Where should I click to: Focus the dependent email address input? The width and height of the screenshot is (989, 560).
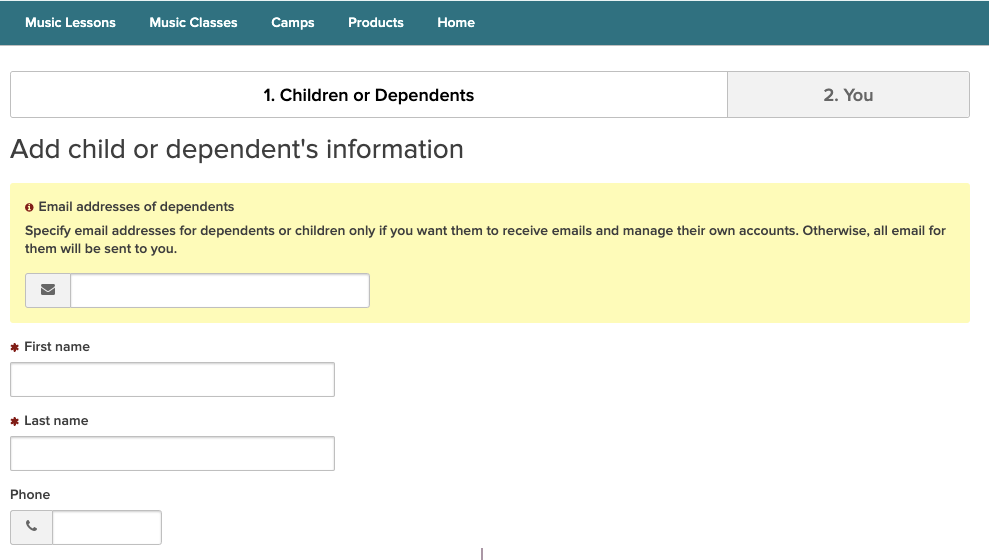pyautogui.click(x=219, y=290)
